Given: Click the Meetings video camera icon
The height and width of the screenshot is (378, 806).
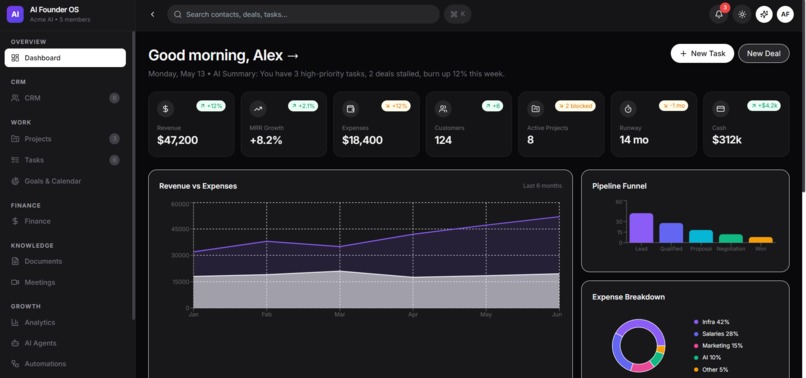Looking at the screenshot, I should coord(15,282).
